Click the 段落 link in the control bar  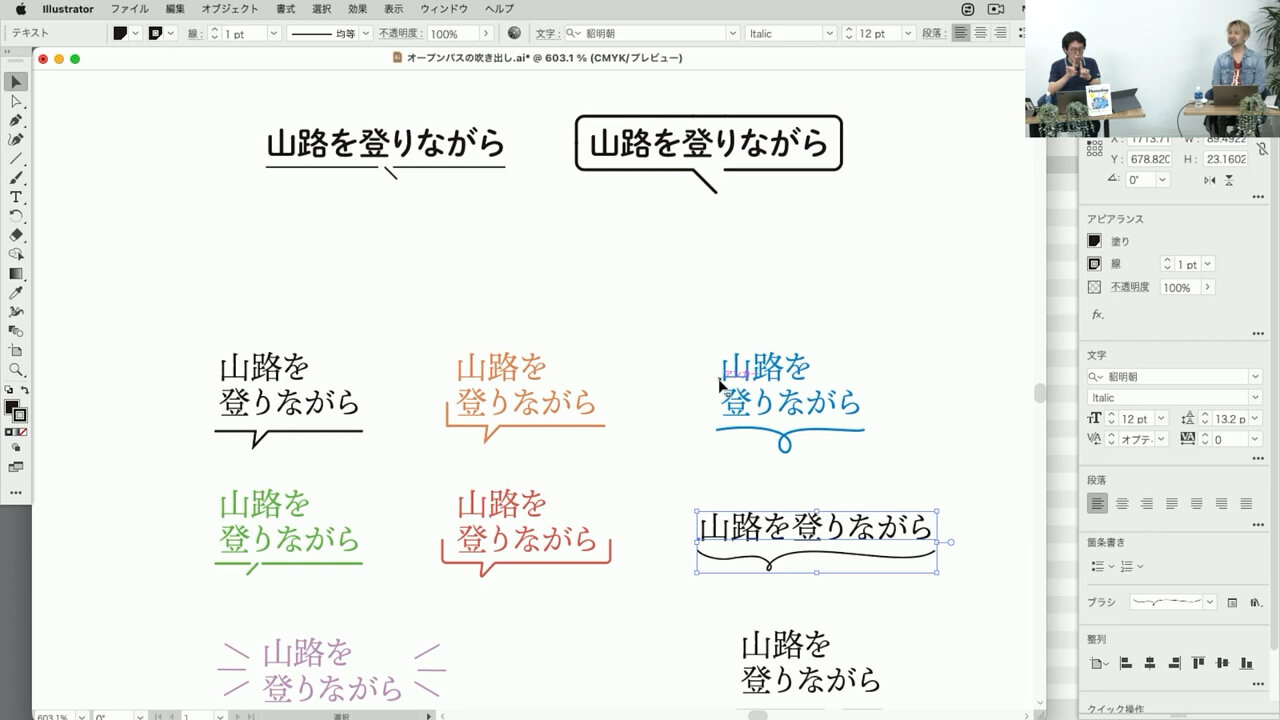(x=932, y=33)
